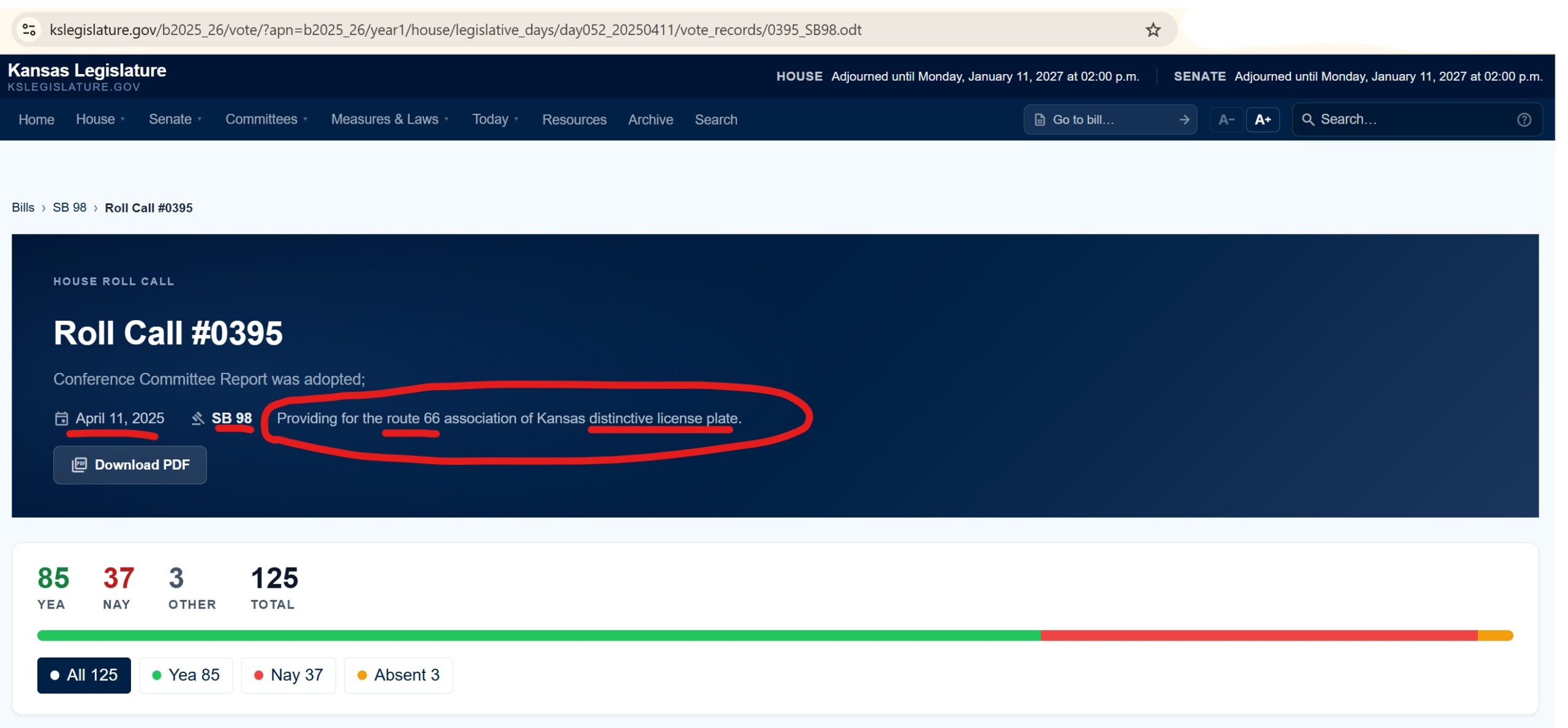This screenshot has width=1568, height=728.
Task: Open the Measures & Laws dropdown
Action: [390, 119]
